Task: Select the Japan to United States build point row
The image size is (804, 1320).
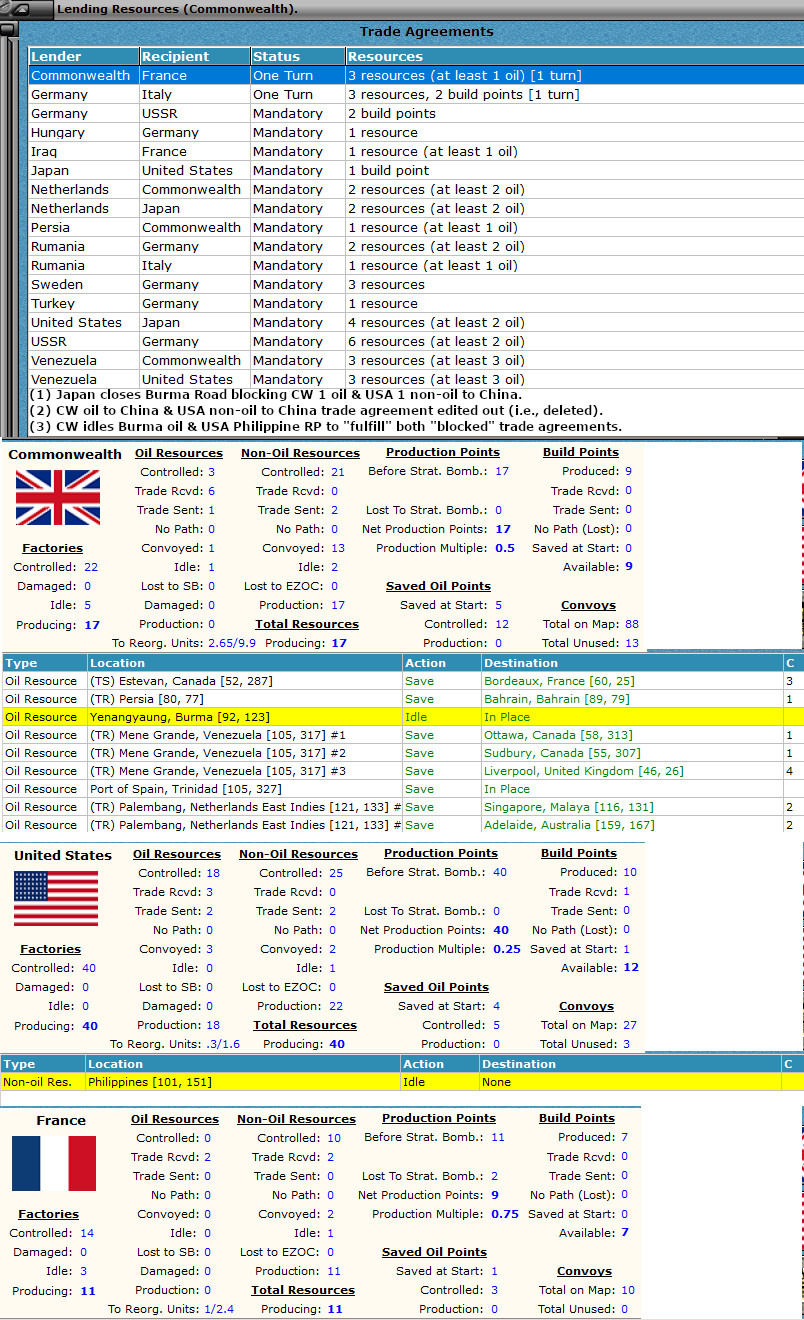Action: click(415, 170)
